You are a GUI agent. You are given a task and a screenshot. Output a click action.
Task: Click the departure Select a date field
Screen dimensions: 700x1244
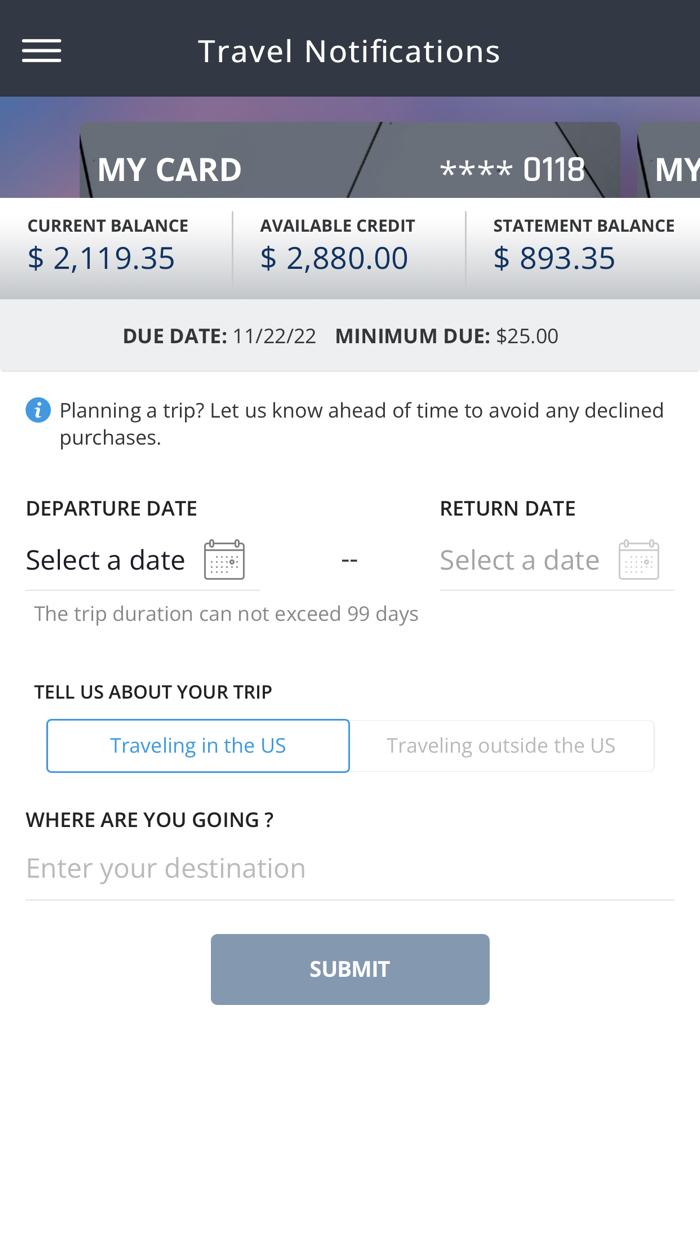pyautogui.click(x=105, y=559)
